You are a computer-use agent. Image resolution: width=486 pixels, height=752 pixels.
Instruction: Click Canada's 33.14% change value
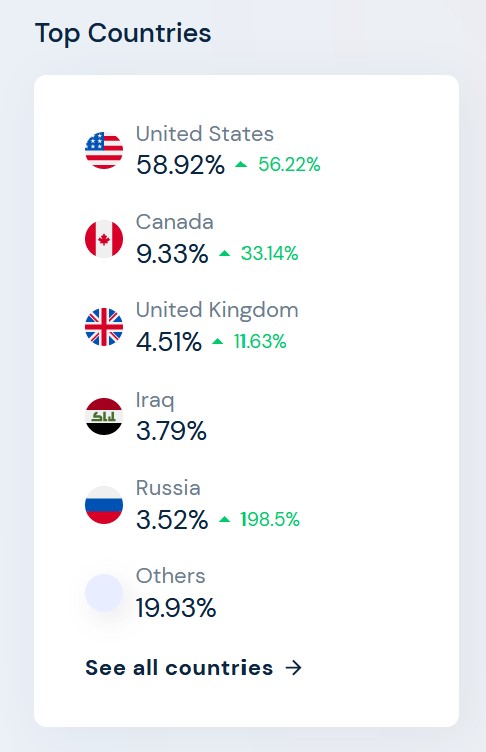269,253
